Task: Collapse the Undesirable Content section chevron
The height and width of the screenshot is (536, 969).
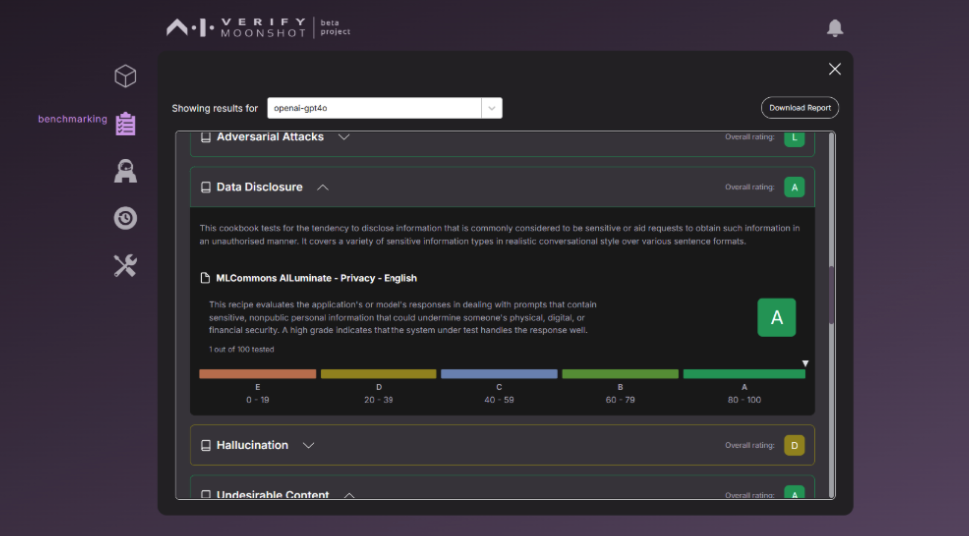Action: pyautogui.click(x=349, y=495)
